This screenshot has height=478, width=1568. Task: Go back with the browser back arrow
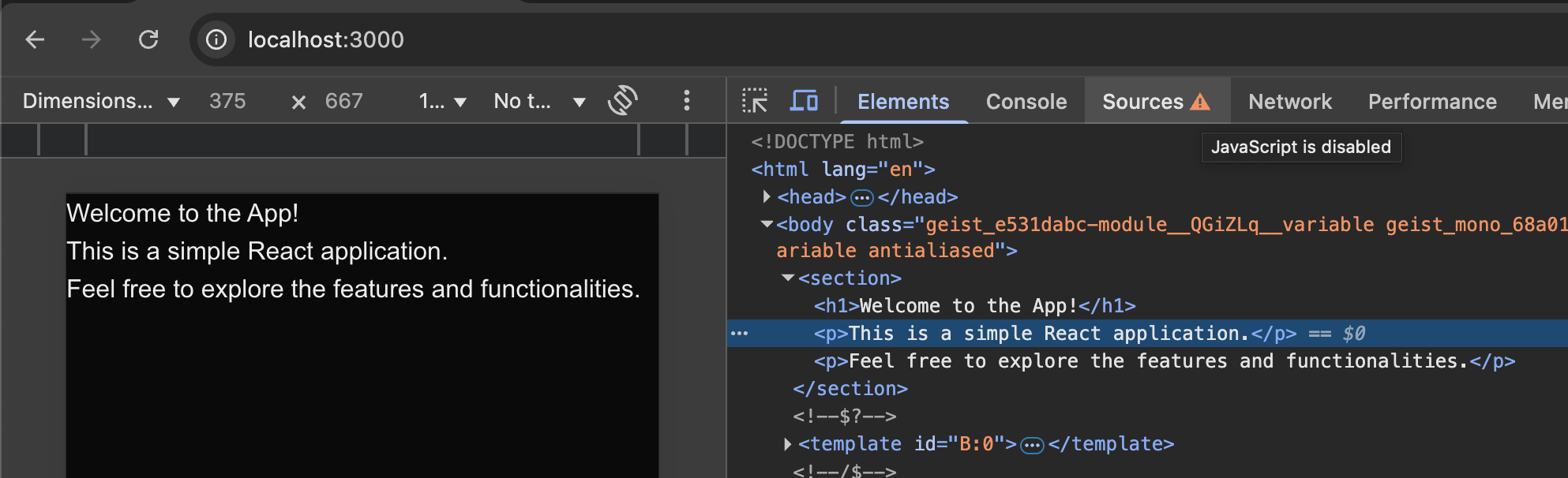click(35, 39)
